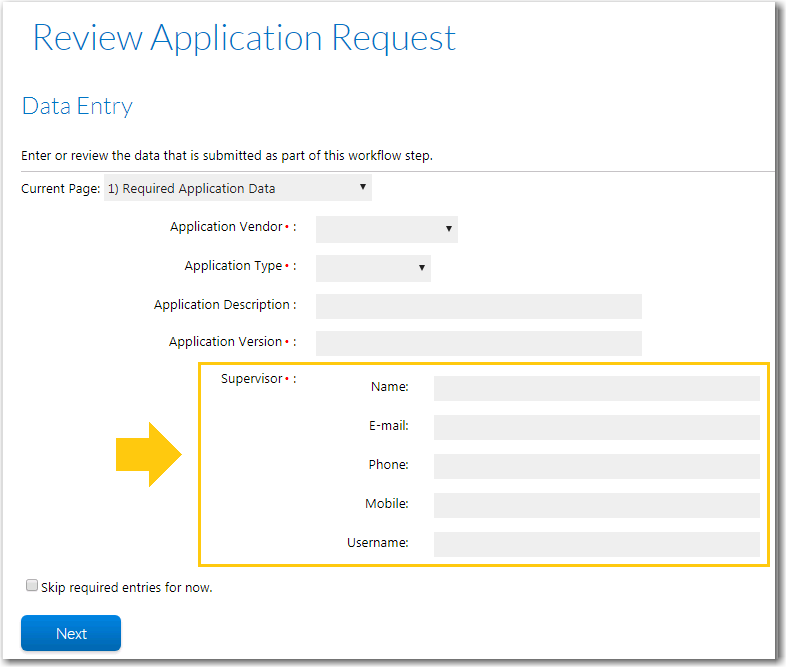786x667 pixels.
Task: Click the yellow arrow pointing at Supervisor
Action: pos(149,455)
